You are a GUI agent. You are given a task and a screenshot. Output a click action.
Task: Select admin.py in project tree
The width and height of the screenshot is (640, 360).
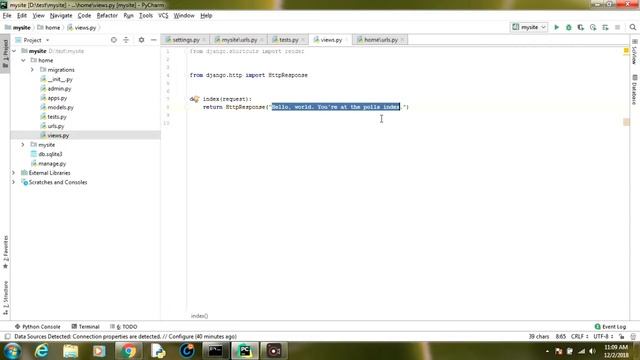59,89
